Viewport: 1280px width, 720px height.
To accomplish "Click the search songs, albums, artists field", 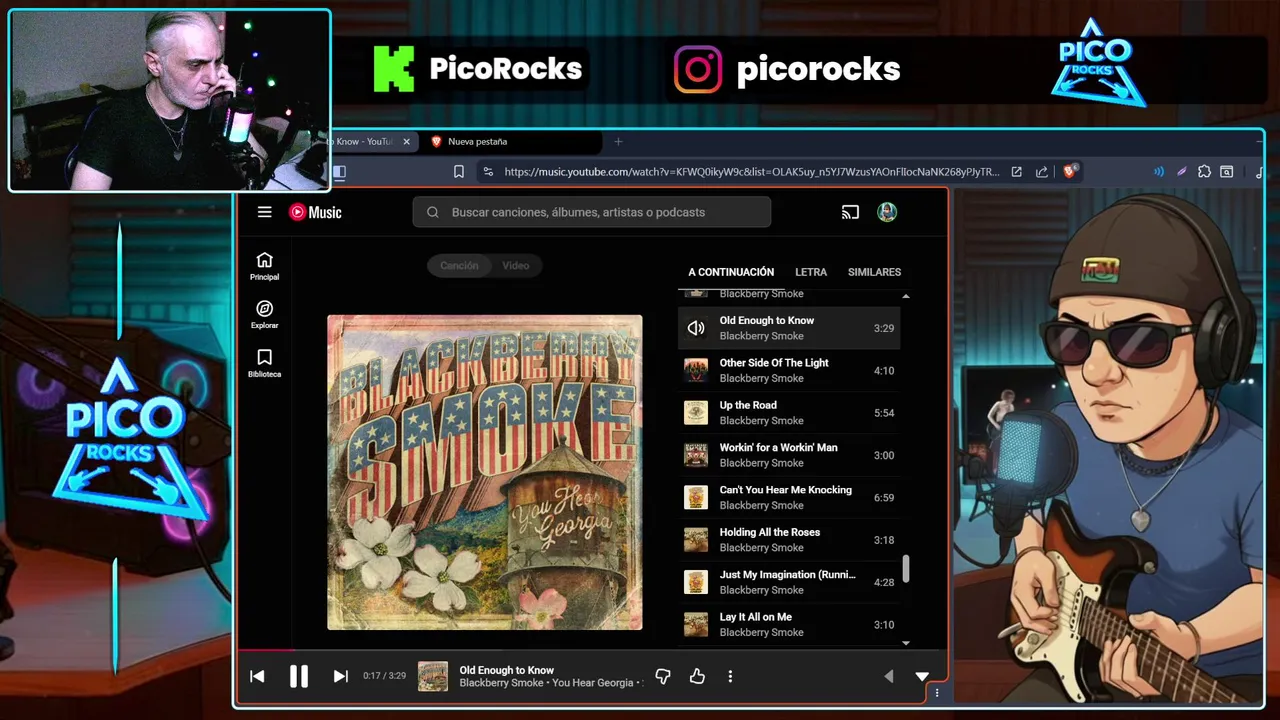I will pos(592,212).
